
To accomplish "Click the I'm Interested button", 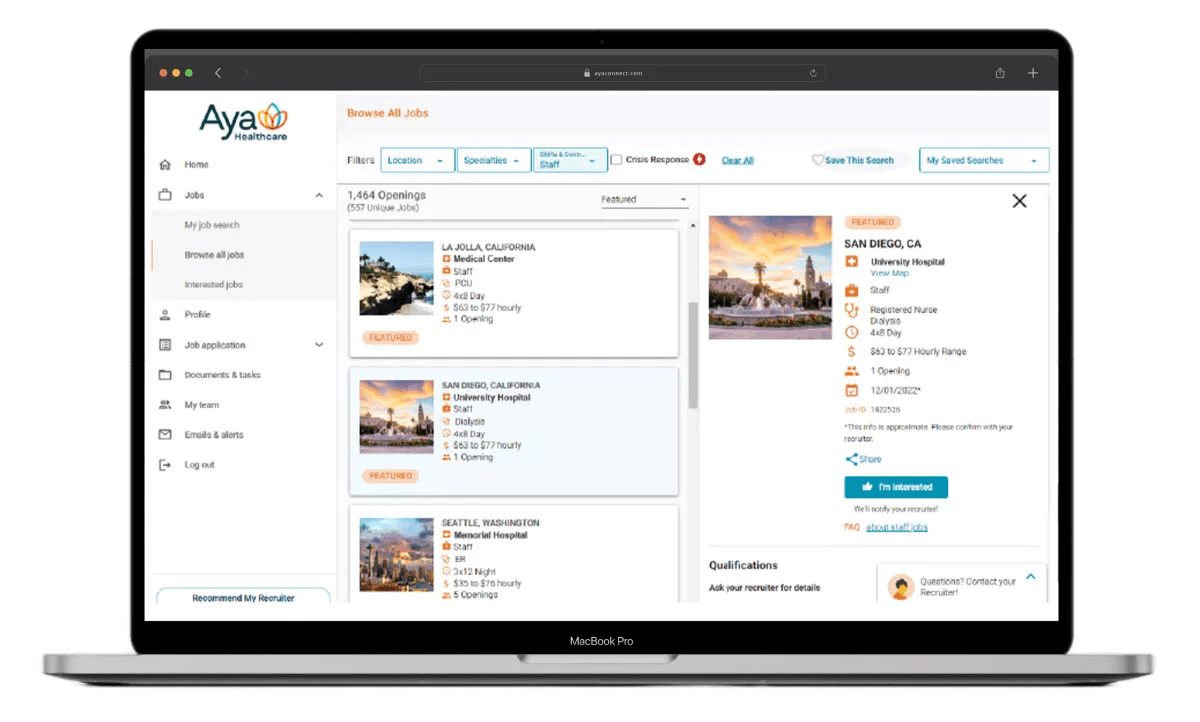I will (896, 487).
